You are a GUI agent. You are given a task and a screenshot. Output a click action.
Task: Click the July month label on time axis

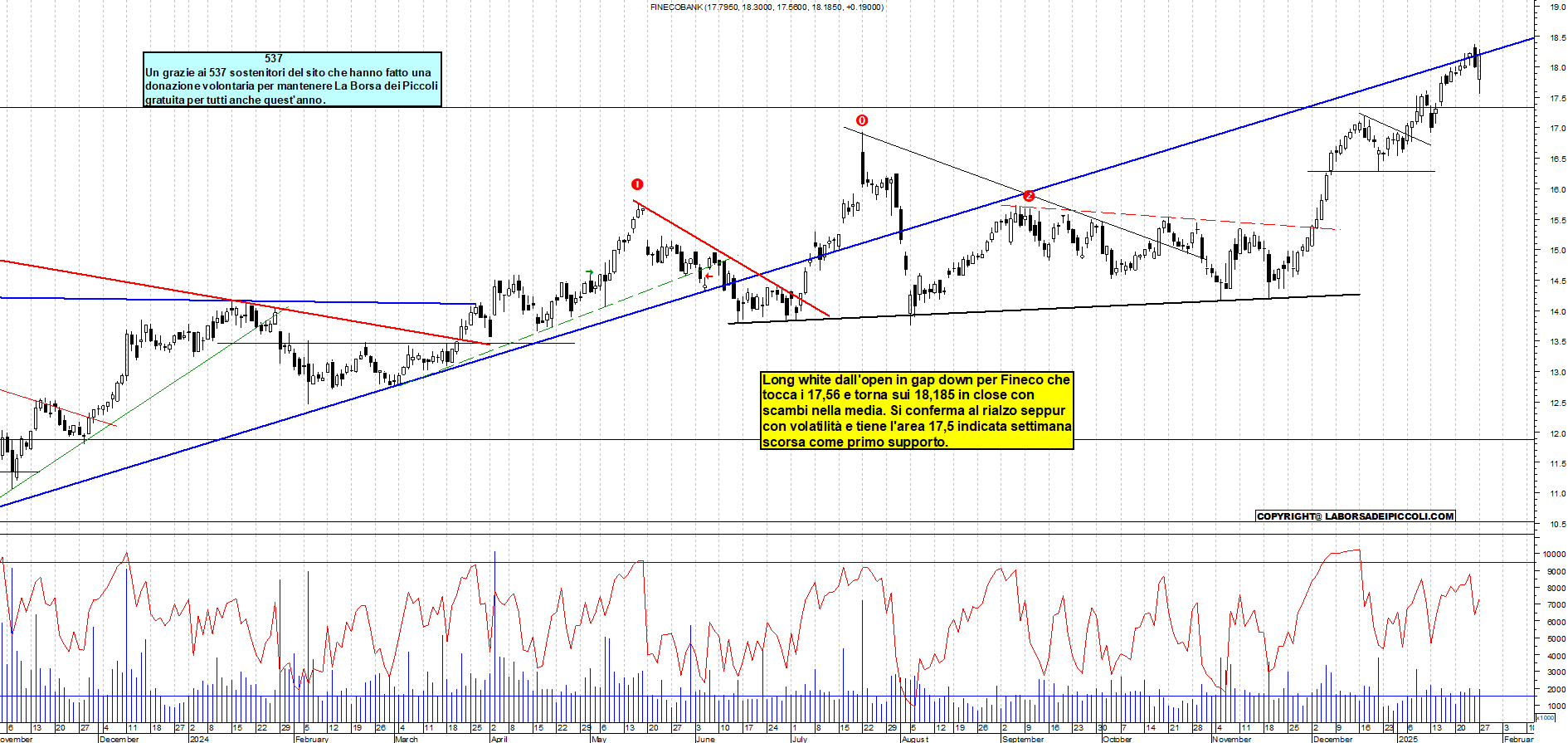click(x=800, y=739)
